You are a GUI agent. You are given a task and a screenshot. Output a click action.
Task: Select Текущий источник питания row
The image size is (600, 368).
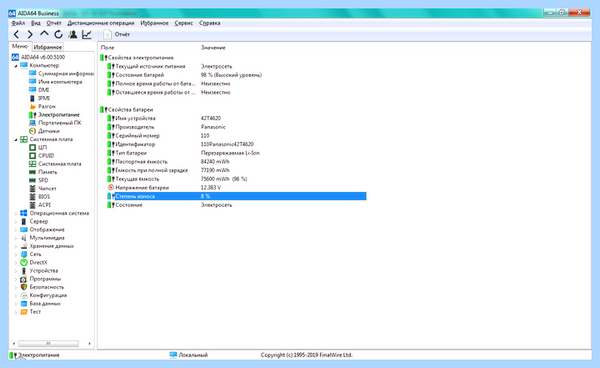[236, 66]
